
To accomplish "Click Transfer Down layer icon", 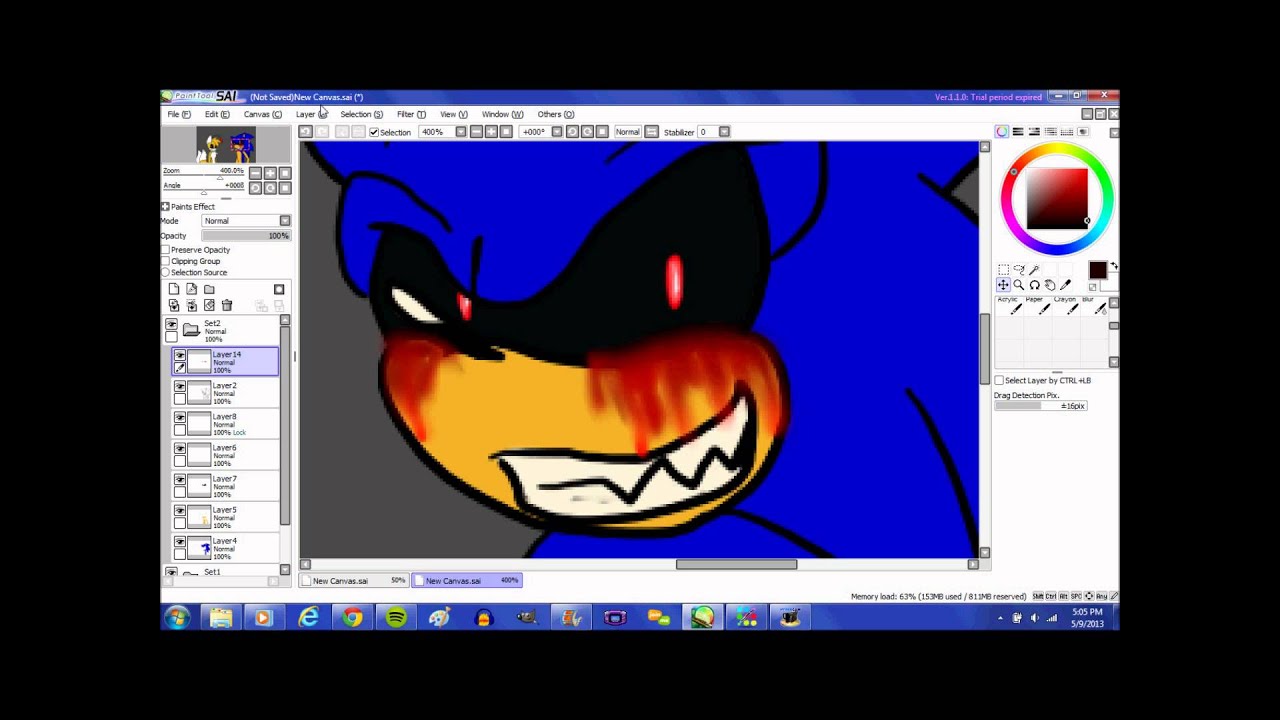I will pyautogui.click(x=174, y=305).
